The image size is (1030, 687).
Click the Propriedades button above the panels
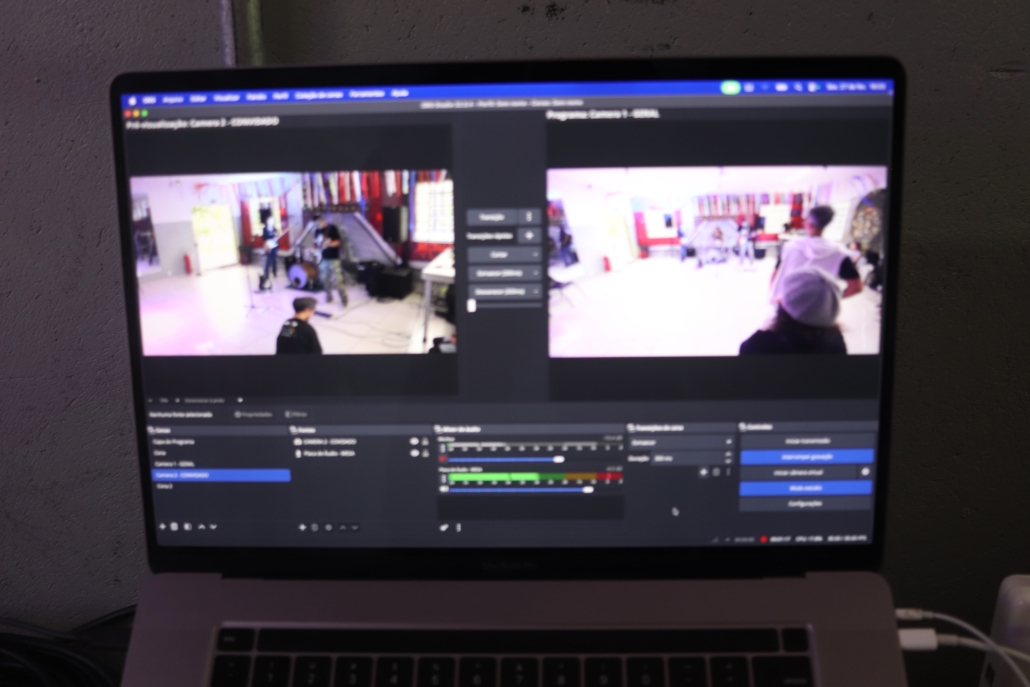tap(254, 413)
